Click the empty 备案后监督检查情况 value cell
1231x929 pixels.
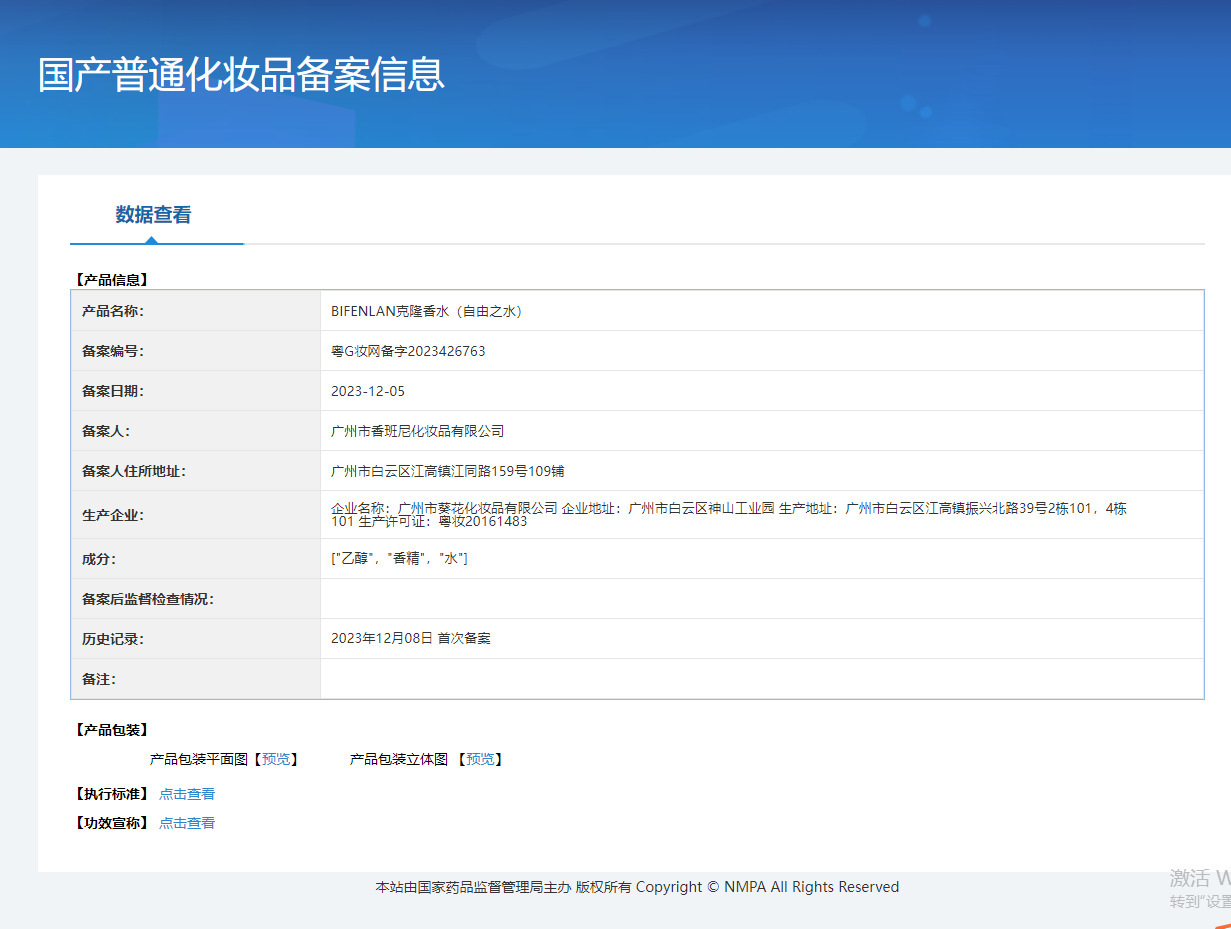(760, 599)
